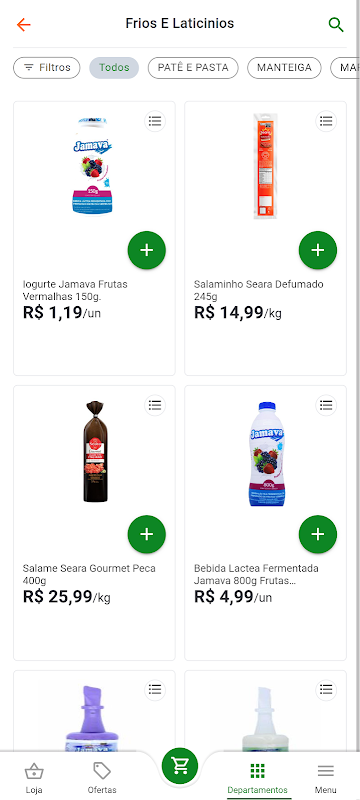
Task: Select the PATÊ E PASTA category chip
Action: pyautogui.click(x=193, y=68)
